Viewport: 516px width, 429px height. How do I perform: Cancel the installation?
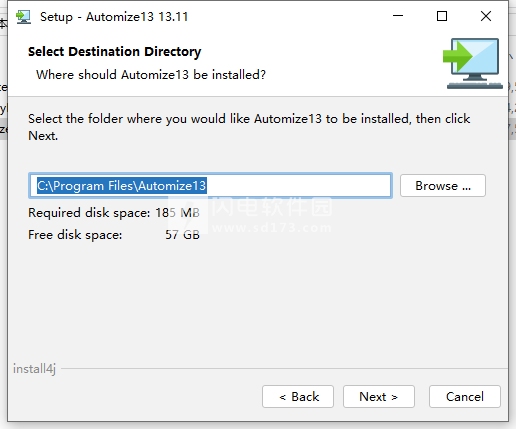[x=465, y=397]
